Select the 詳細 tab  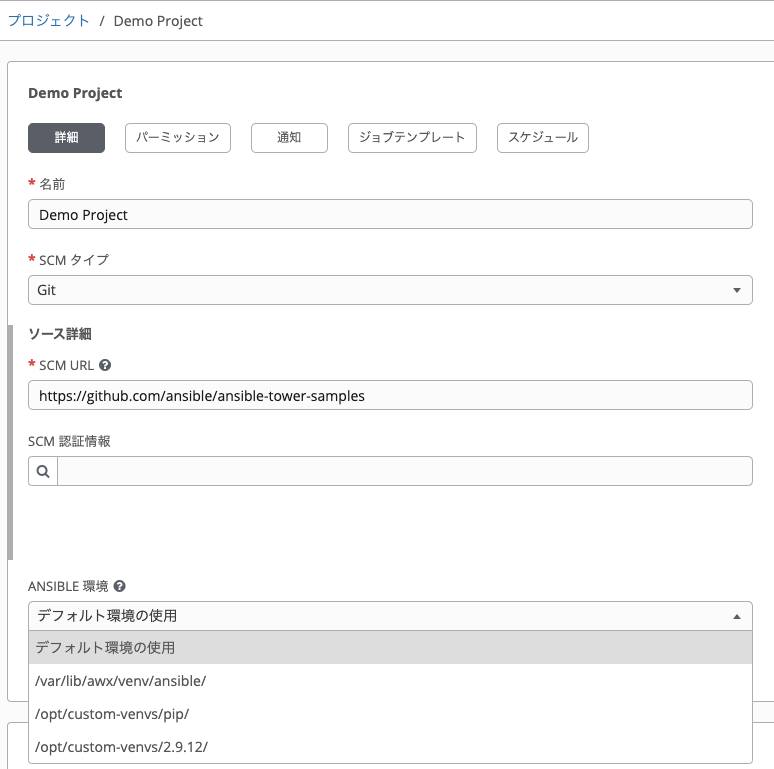(x=67, y=138)
